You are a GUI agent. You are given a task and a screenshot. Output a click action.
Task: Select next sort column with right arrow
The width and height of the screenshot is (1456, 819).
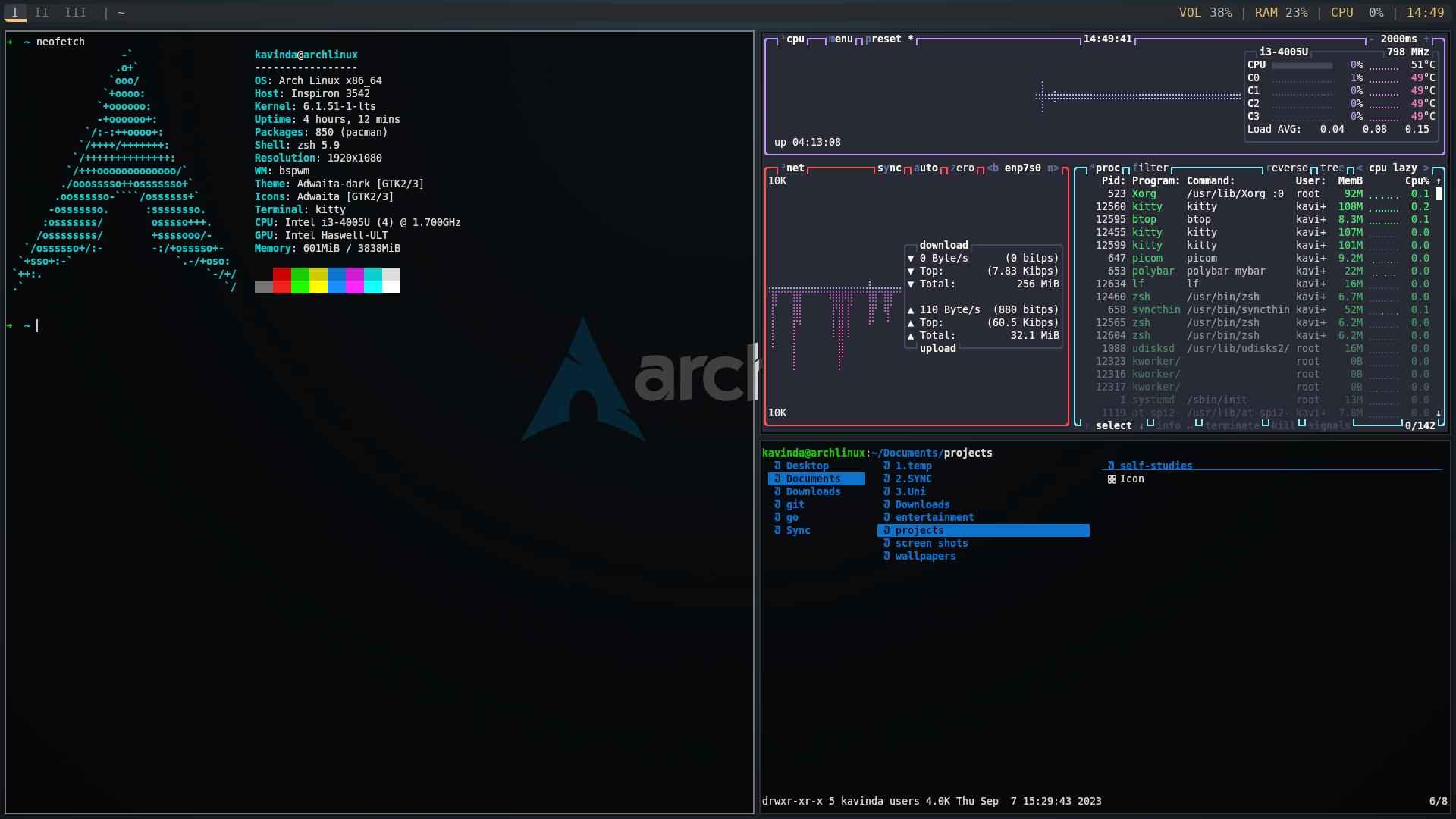coord(1426,168)
